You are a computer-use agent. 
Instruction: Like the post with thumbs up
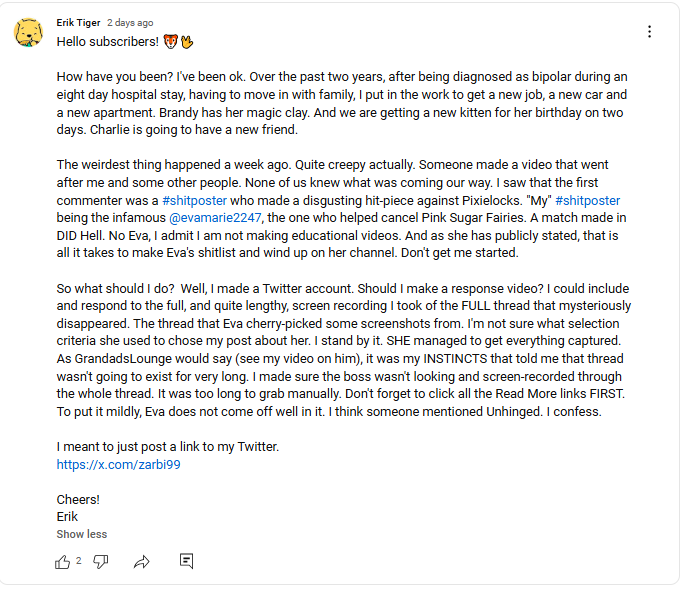(x=63, y=562)
